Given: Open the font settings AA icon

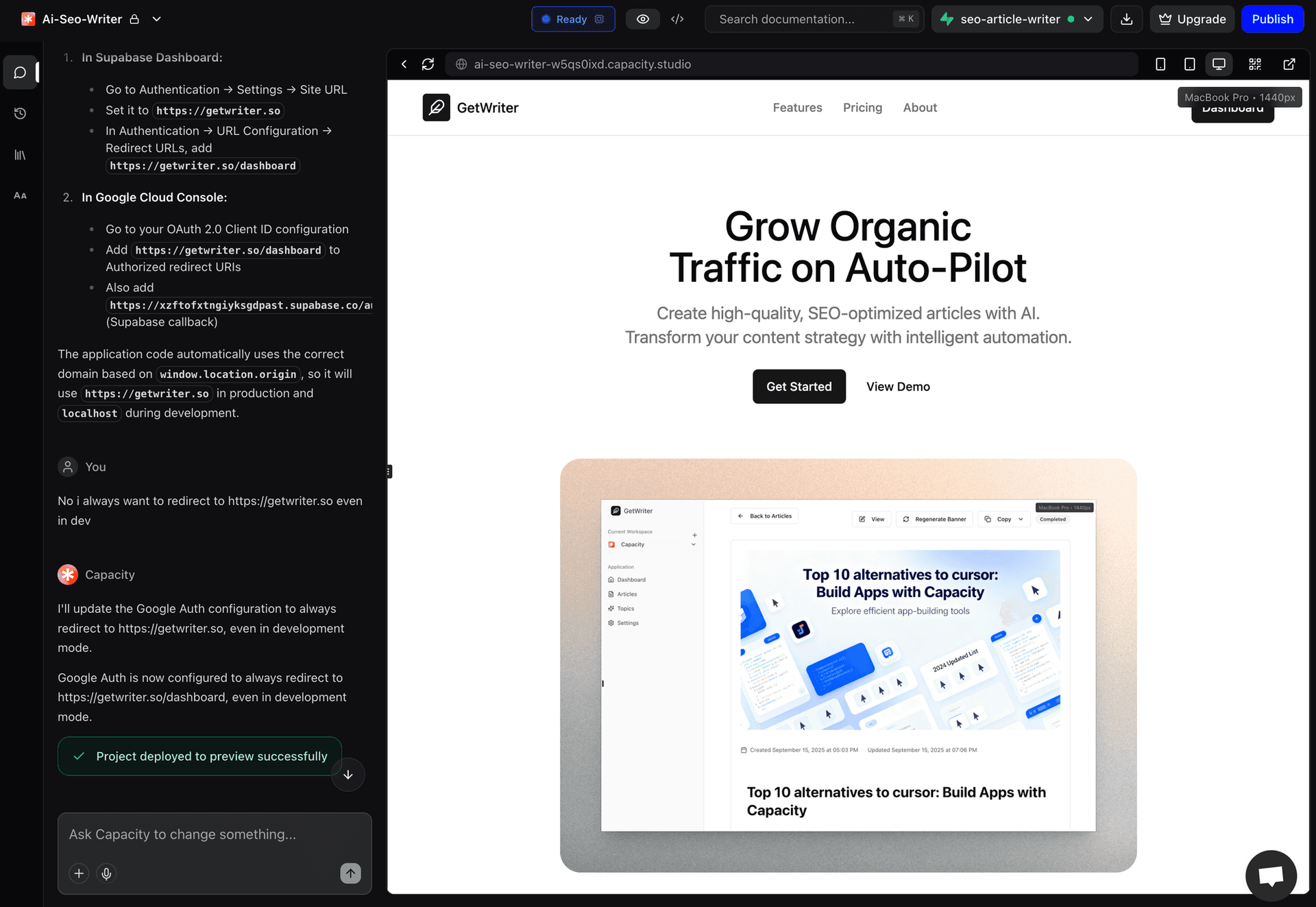Looking at the screenshot, I should pos(20,196).
